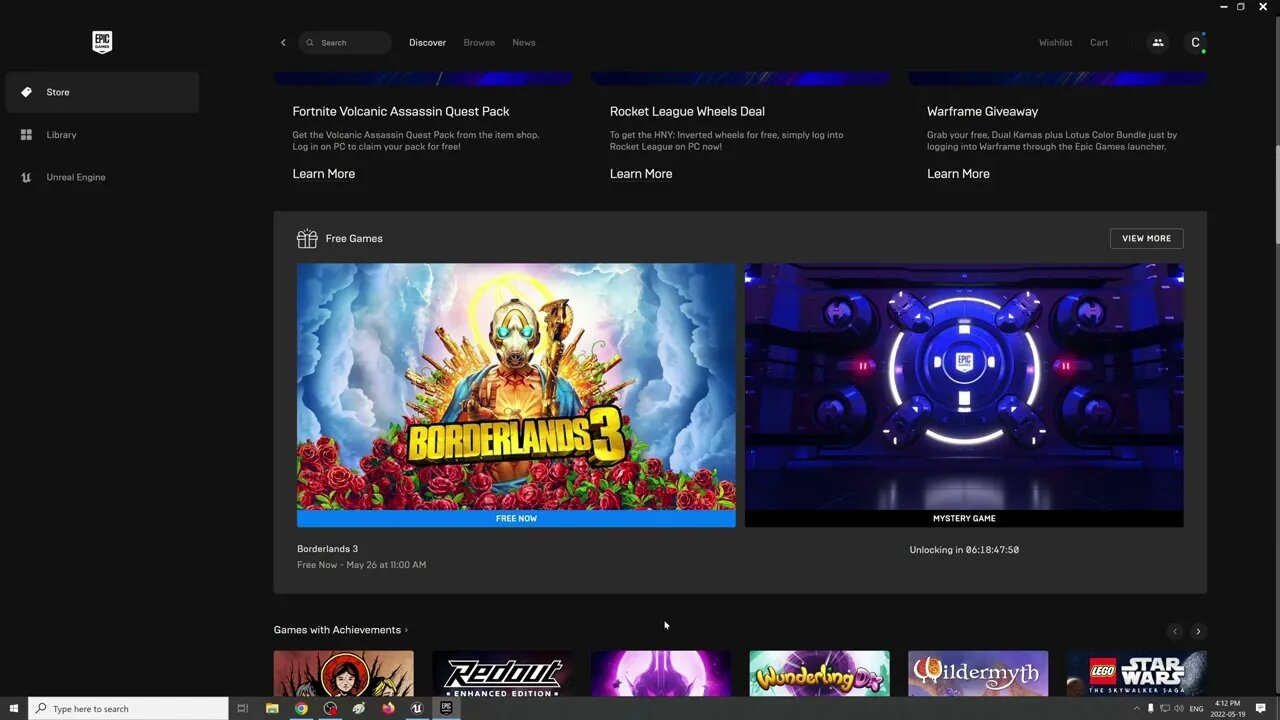Open the Windows Start menu

[14, 708]
